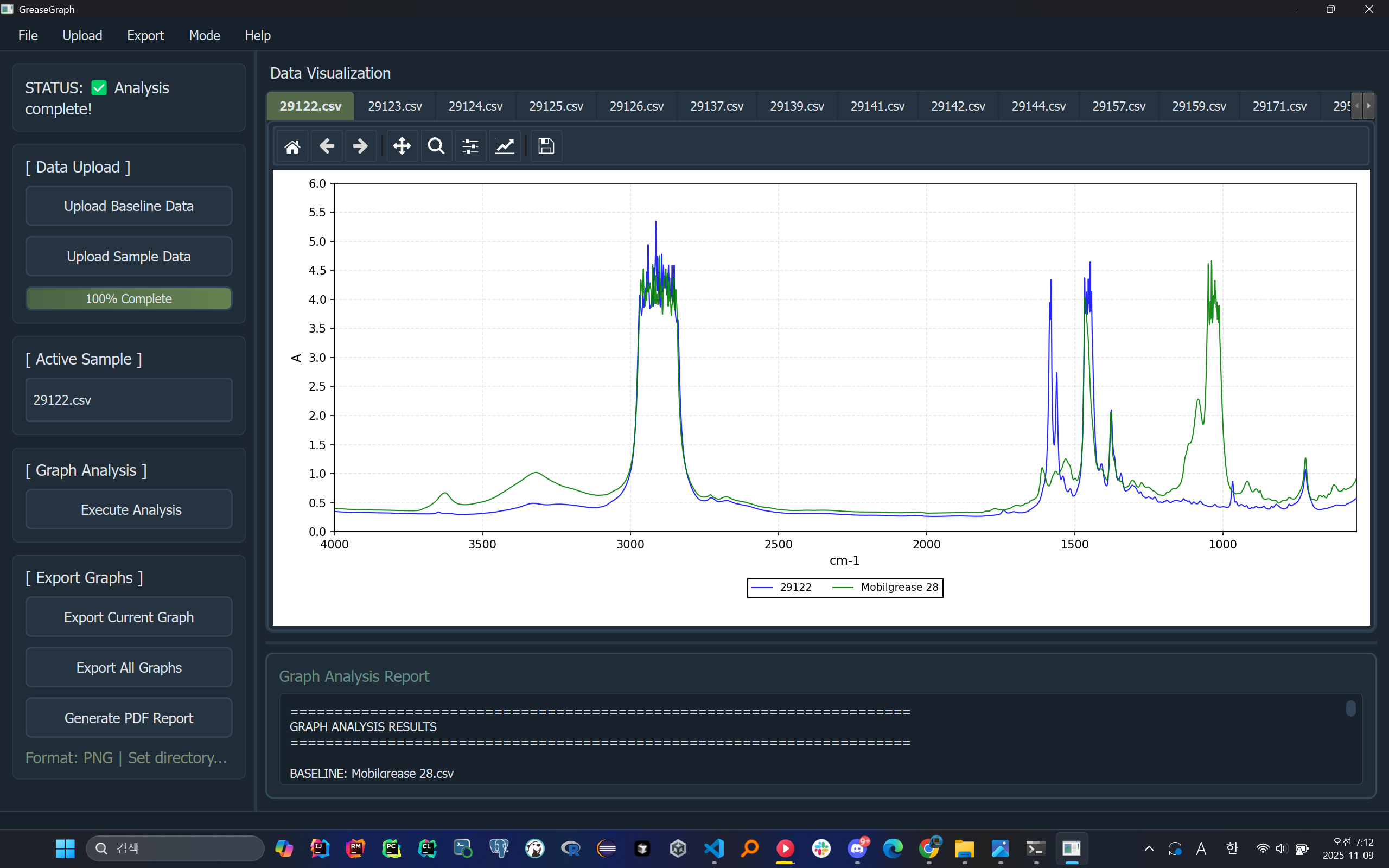
Task: Open Configure subplots sliders icon
Action: click(470, 146)
